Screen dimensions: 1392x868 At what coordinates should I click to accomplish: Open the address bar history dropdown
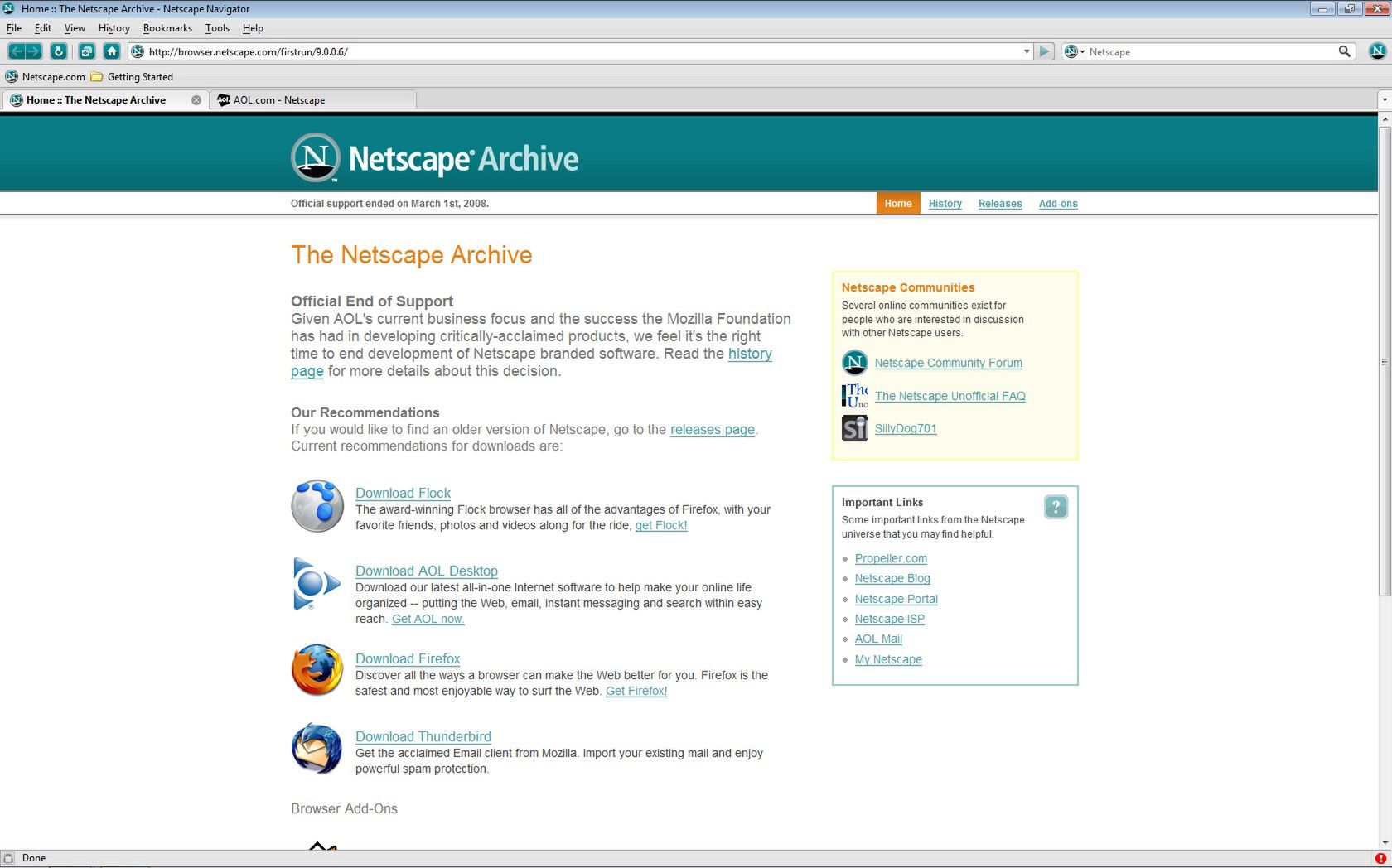(x=1027, y=51)
